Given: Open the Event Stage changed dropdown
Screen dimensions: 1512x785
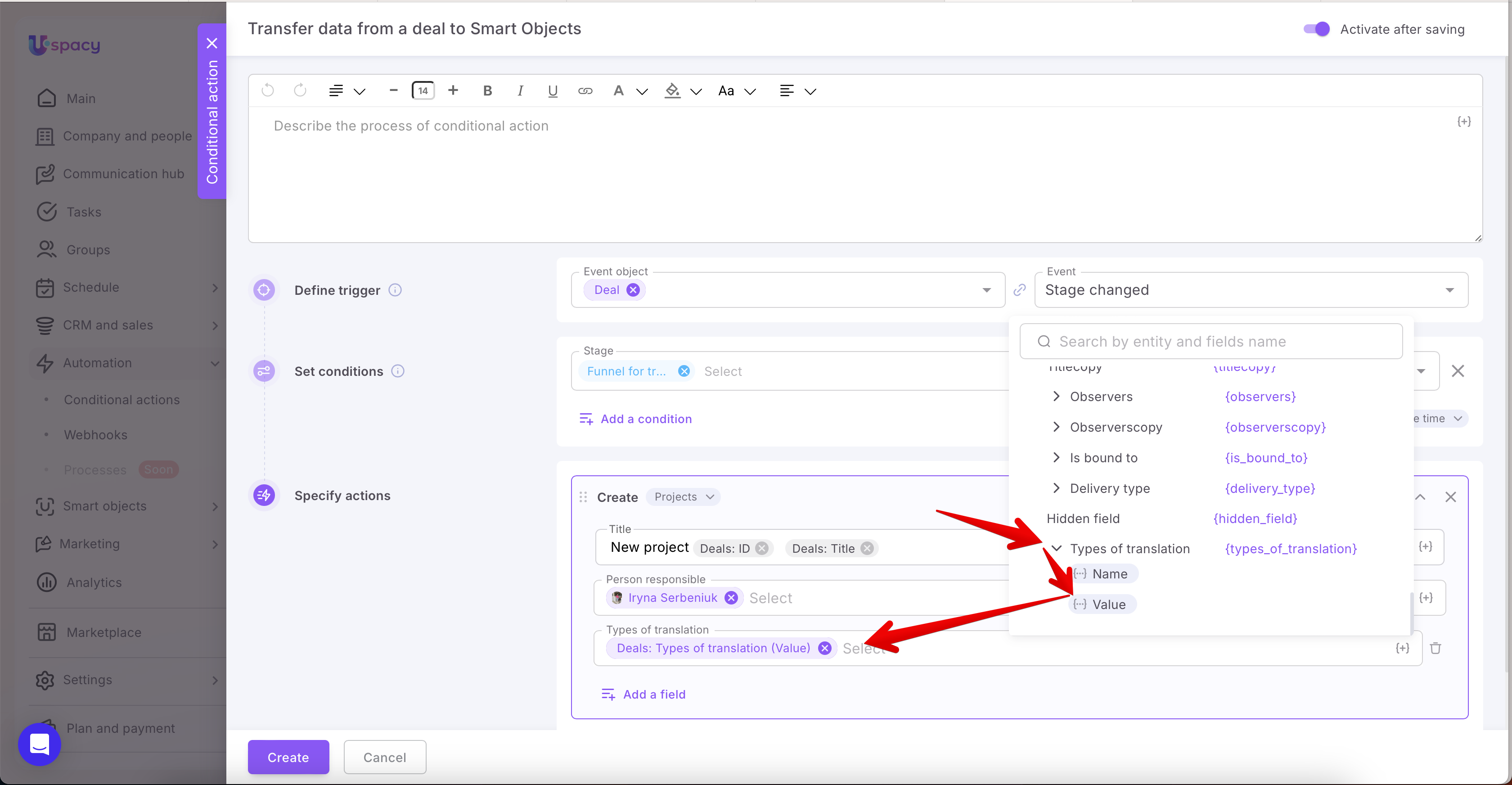Looking at the screenshot, I should pyautogui.click(x=1251, y=290).
